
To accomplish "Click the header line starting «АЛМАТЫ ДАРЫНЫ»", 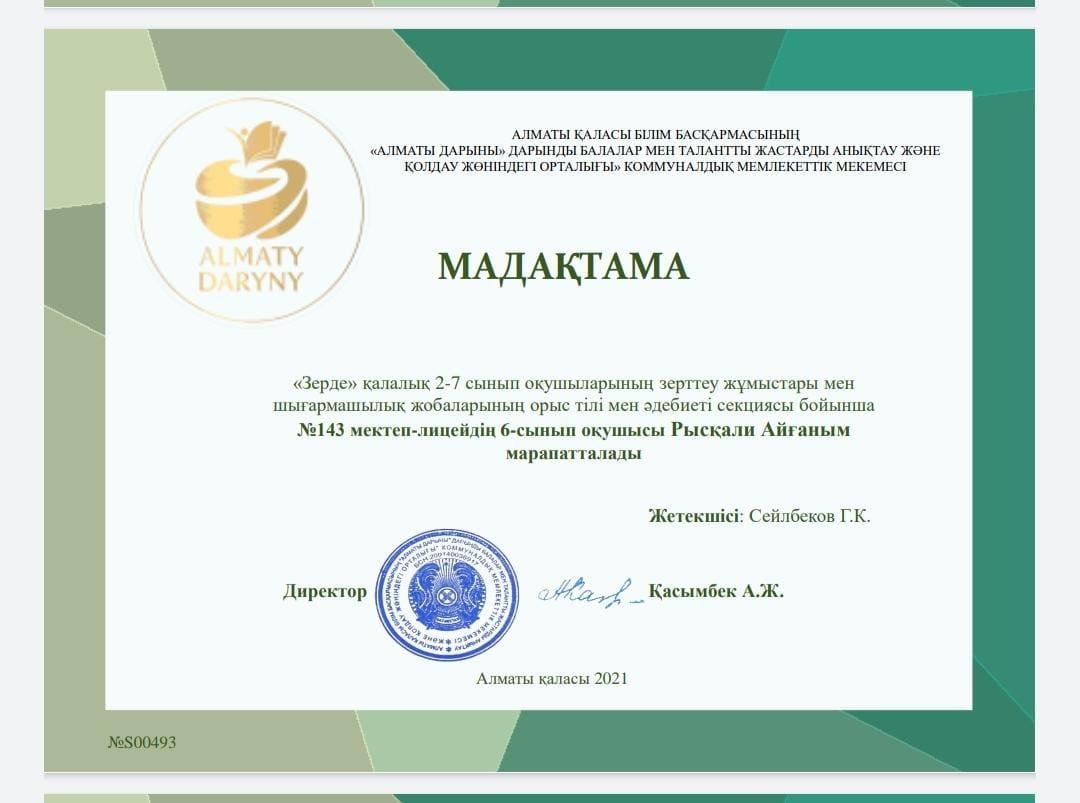I will [x=655, y=151].
